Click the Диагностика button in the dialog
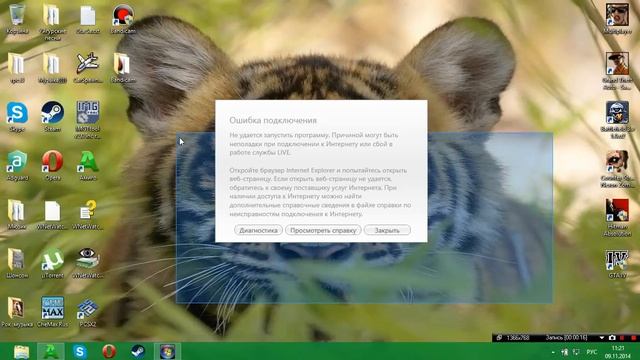640x360 pixels. click(x=258, y=230)
